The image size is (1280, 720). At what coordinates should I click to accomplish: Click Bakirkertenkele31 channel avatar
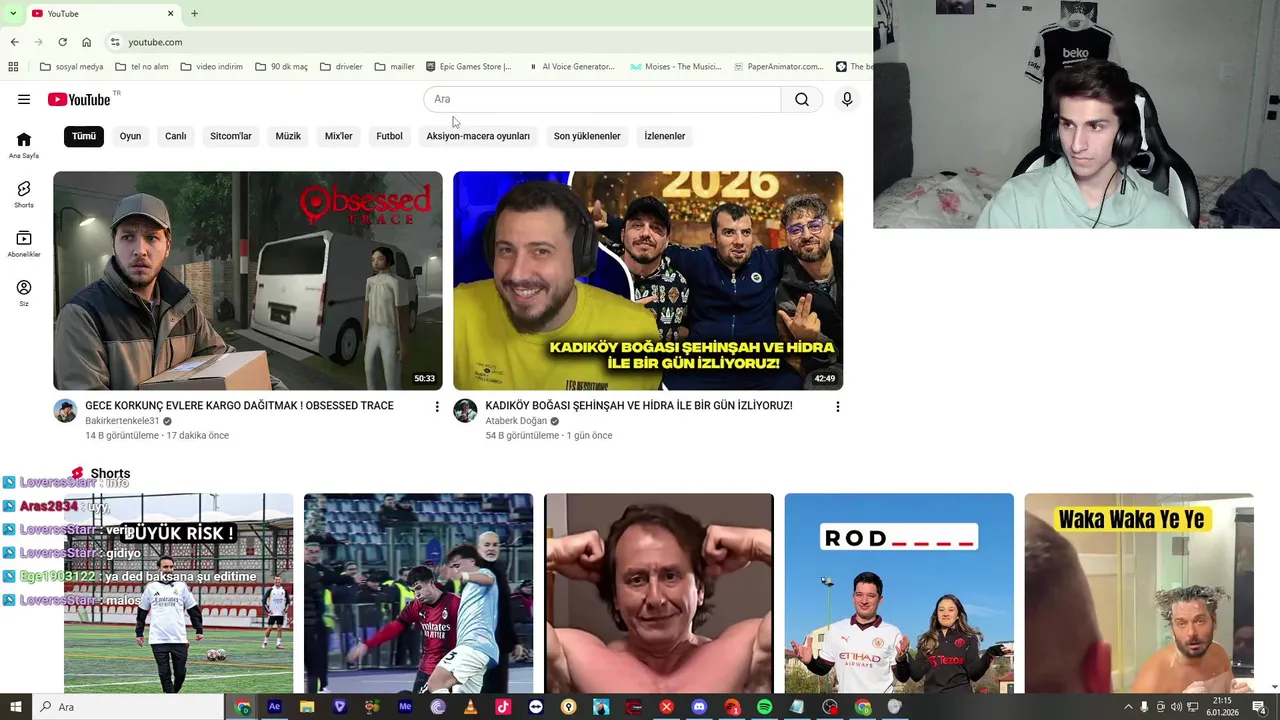click(x=65, y=411)
